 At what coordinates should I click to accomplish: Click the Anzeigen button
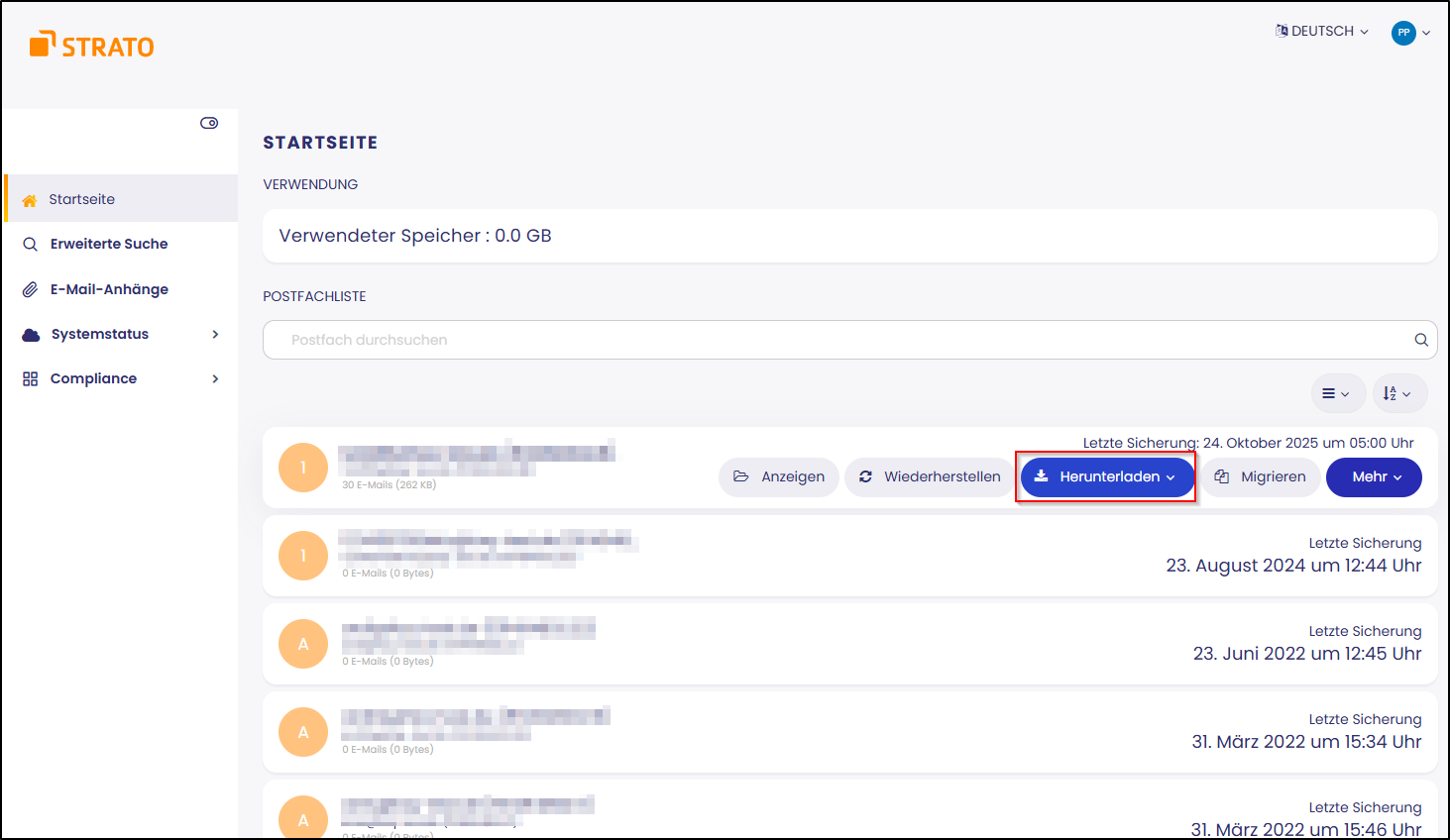(779, 476)
